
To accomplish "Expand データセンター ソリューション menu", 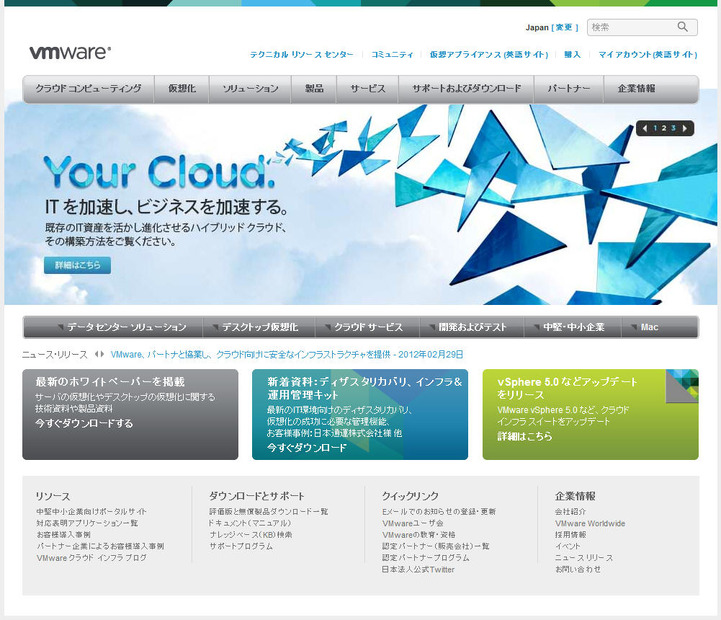I will tap(120, 327).
